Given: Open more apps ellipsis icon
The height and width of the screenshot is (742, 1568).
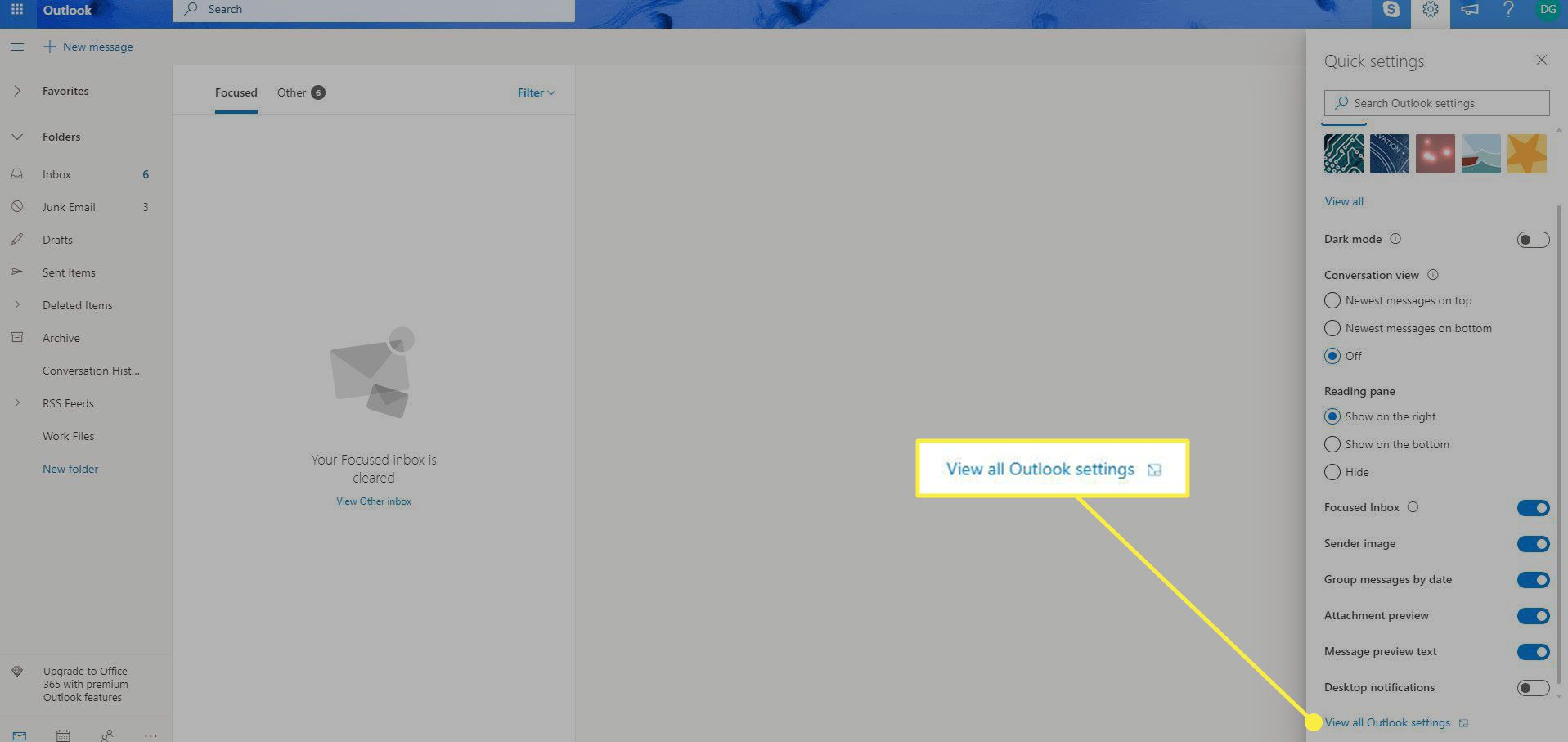Looking at the screenshot, I should 151,735.
